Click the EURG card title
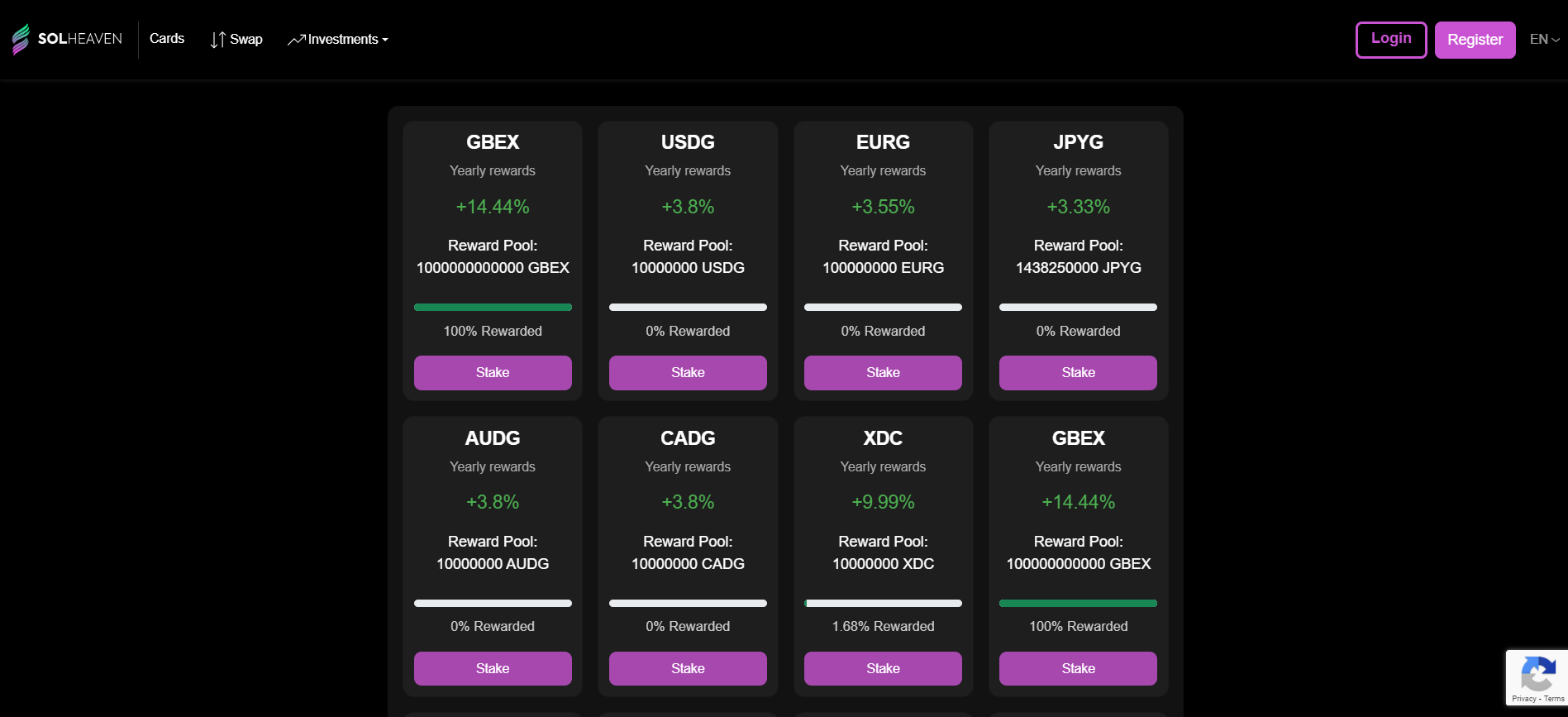The width and height of the screenshot is (1568, 717). (883, 142)
